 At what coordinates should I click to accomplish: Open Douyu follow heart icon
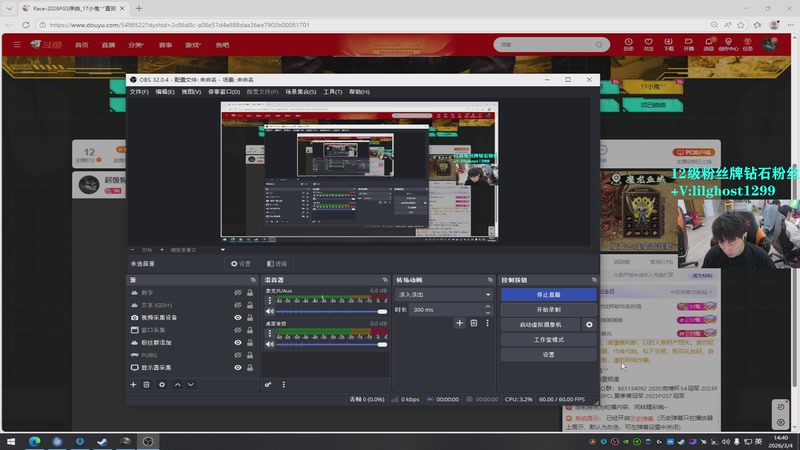pyautogui.click(x=648, y=44)
